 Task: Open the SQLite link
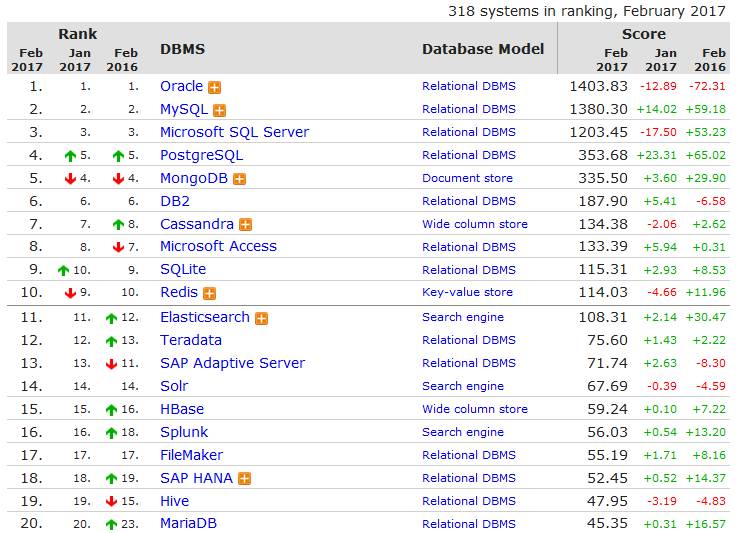point(183,269)
